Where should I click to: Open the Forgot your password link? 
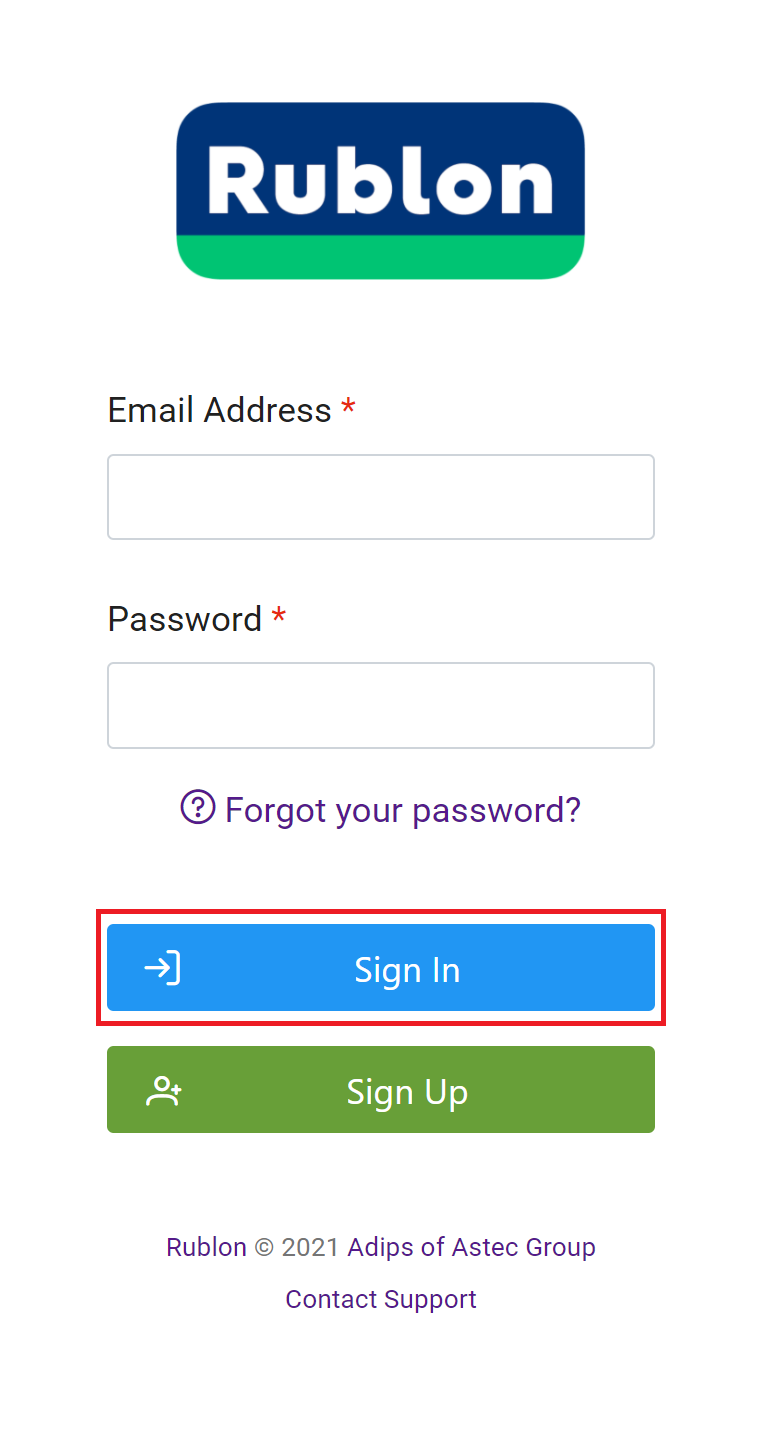[402, 809]
